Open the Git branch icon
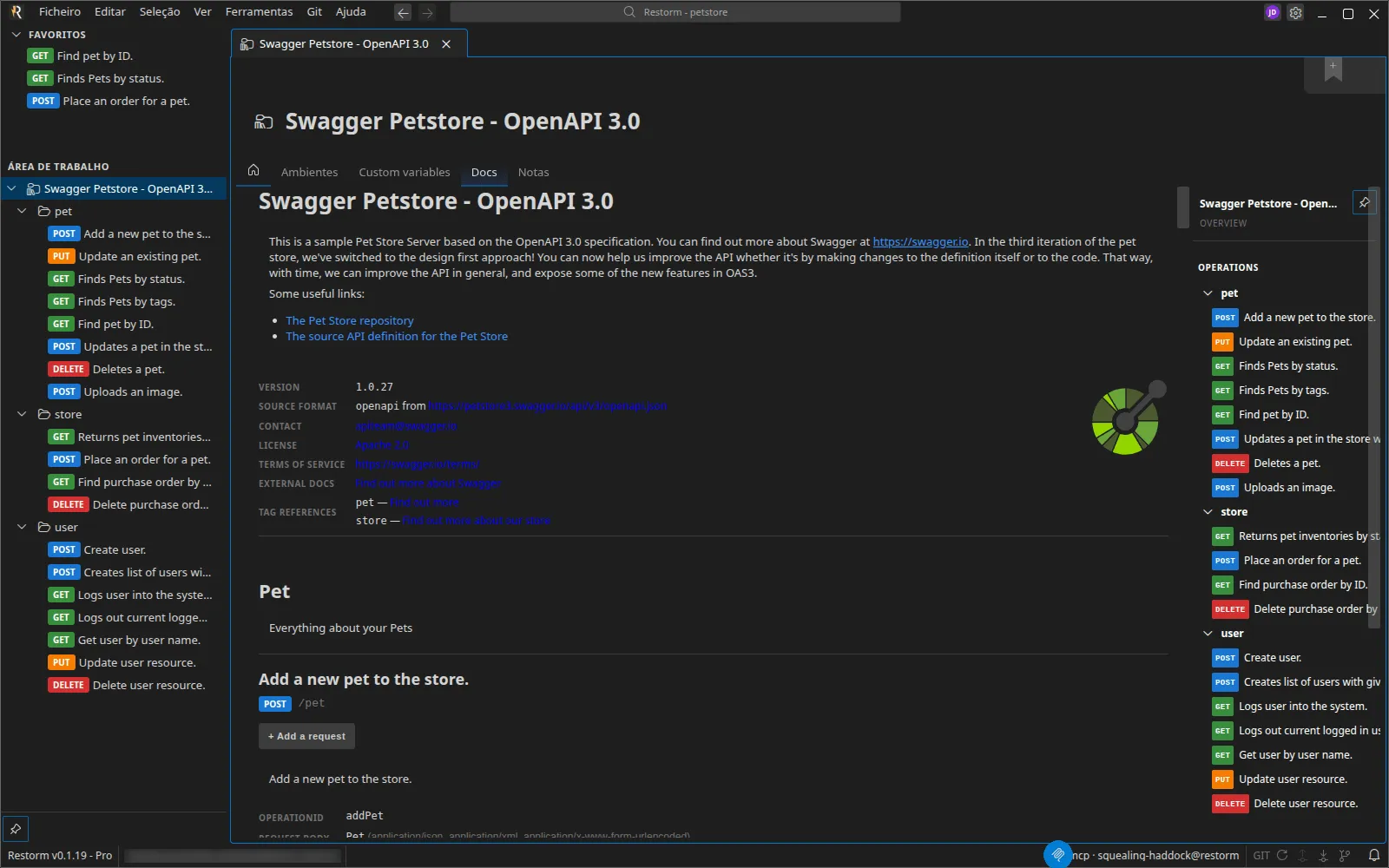This screenshot has width=1389, height=868. [x=1345, y=855]
